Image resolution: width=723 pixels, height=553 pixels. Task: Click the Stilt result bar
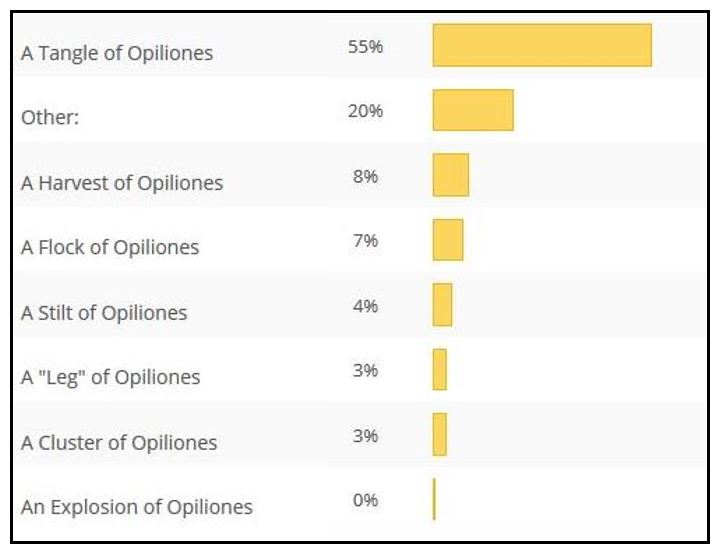point(443,305)
